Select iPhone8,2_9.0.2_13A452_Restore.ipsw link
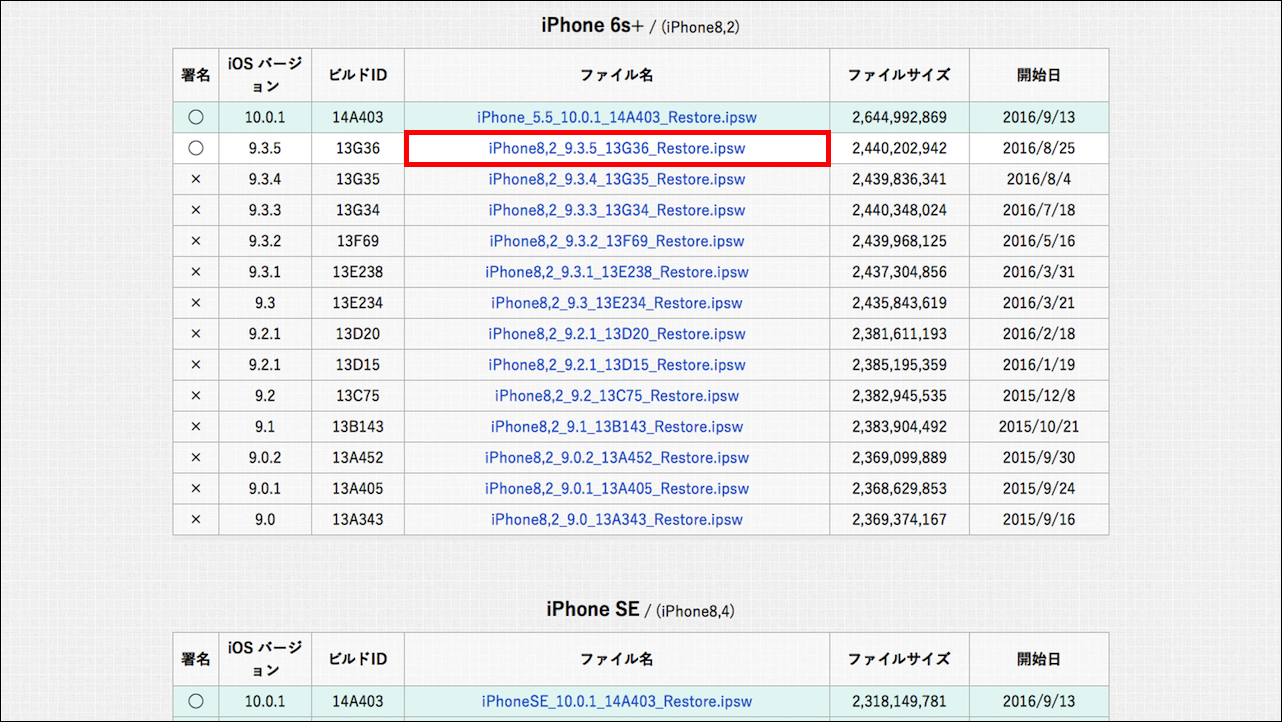 point(617,458)
